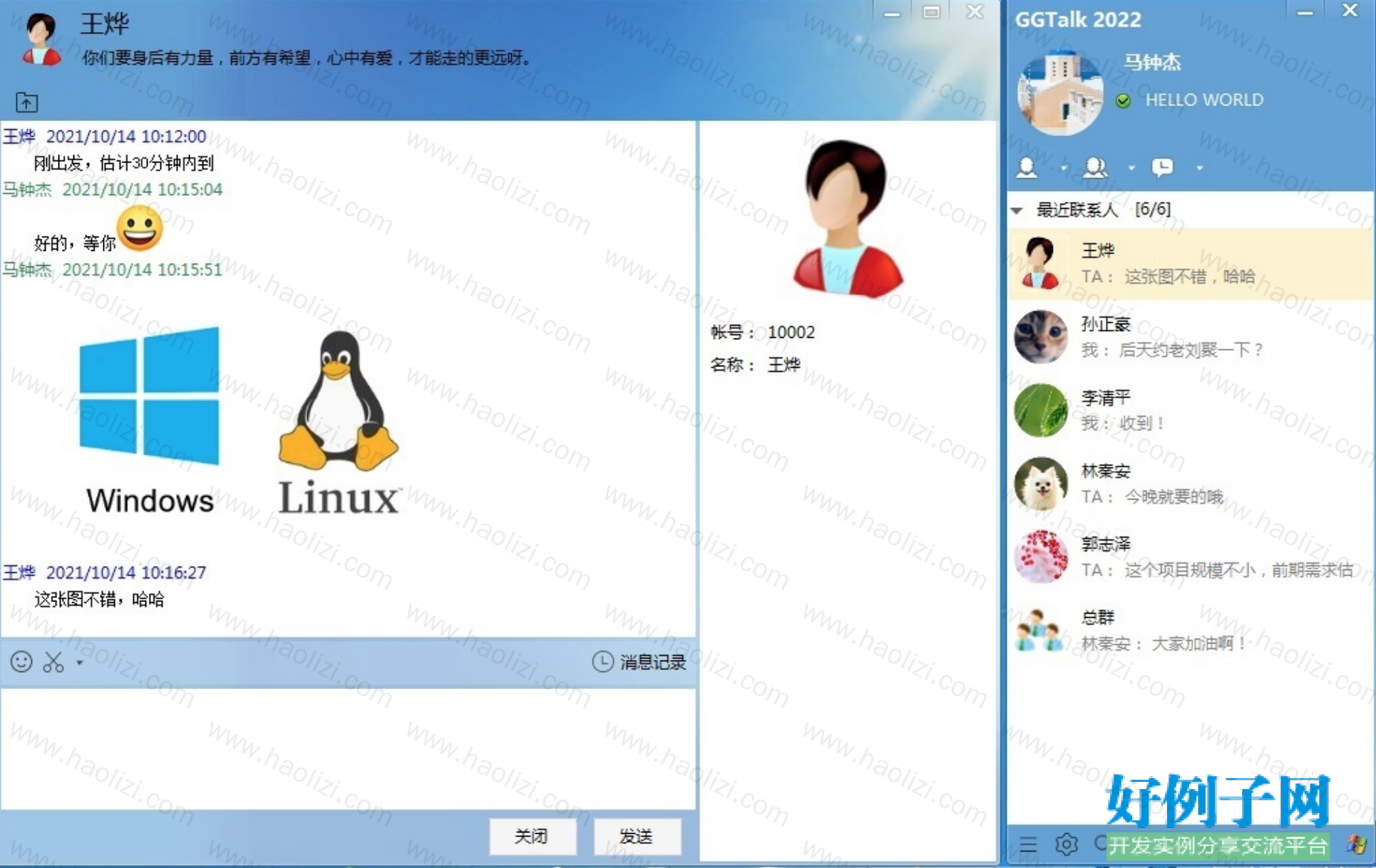
Task: Switch to the contacts list icon tab
Action: coord(1027,167)
